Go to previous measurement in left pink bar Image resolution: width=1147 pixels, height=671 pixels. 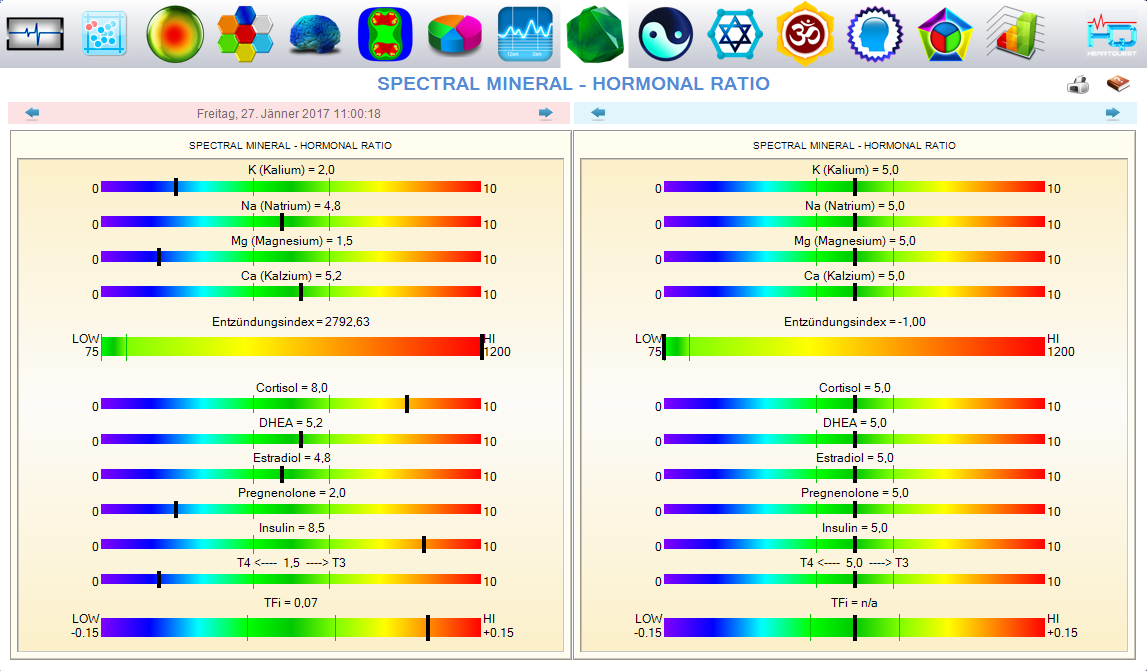32,114
